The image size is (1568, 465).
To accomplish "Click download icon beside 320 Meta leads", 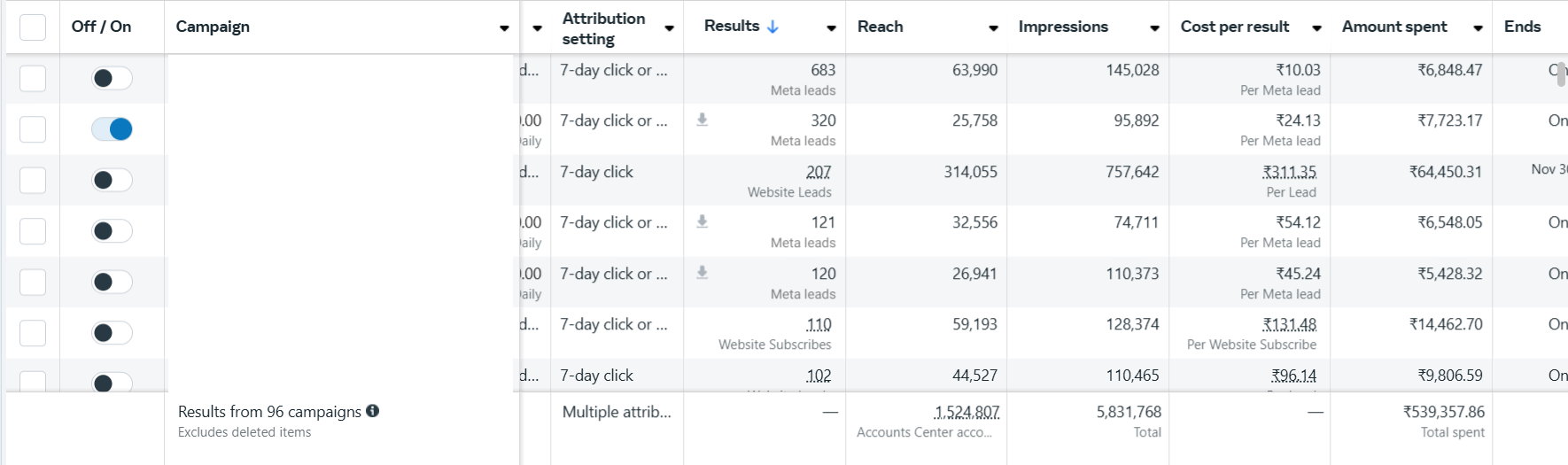I will click(x=702, y=120).
